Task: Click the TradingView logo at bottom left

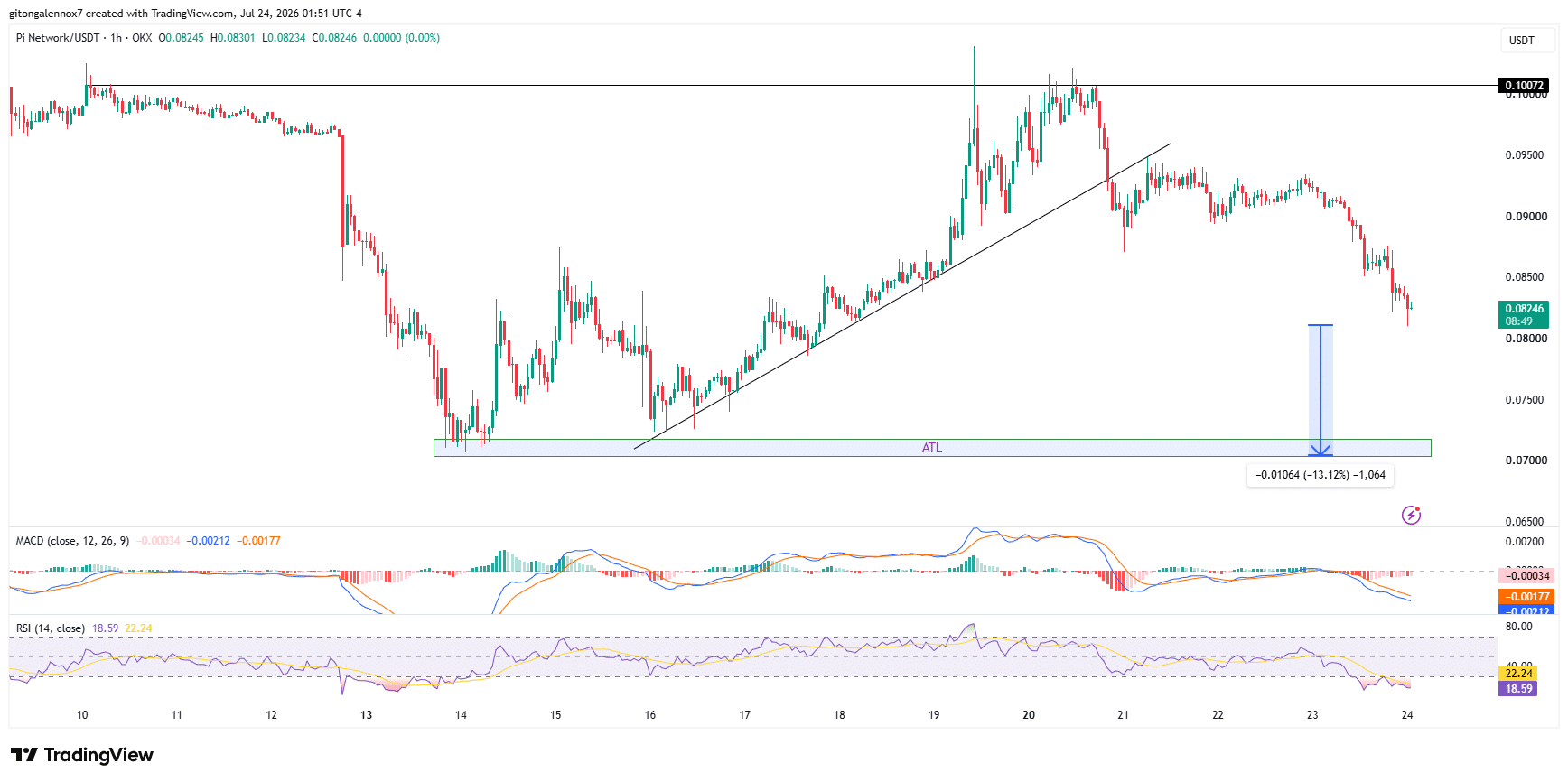Action: [82, 755]
